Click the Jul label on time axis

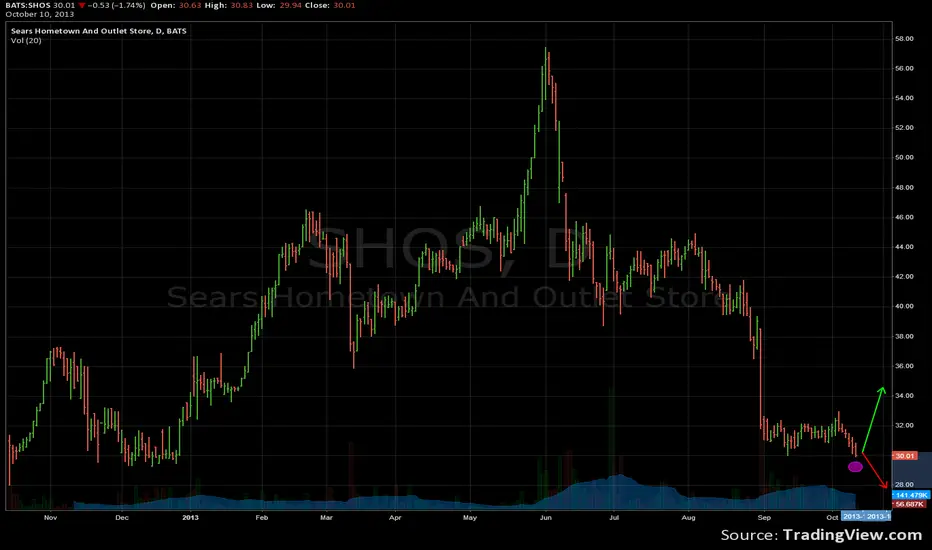(614, 517)
